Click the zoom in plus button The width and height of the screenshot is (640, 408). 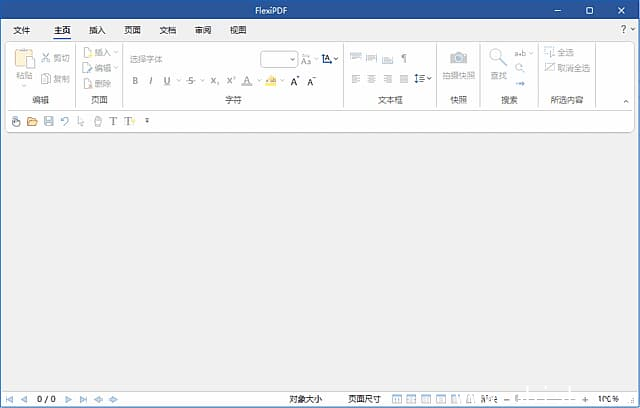[x=585, y=399]
